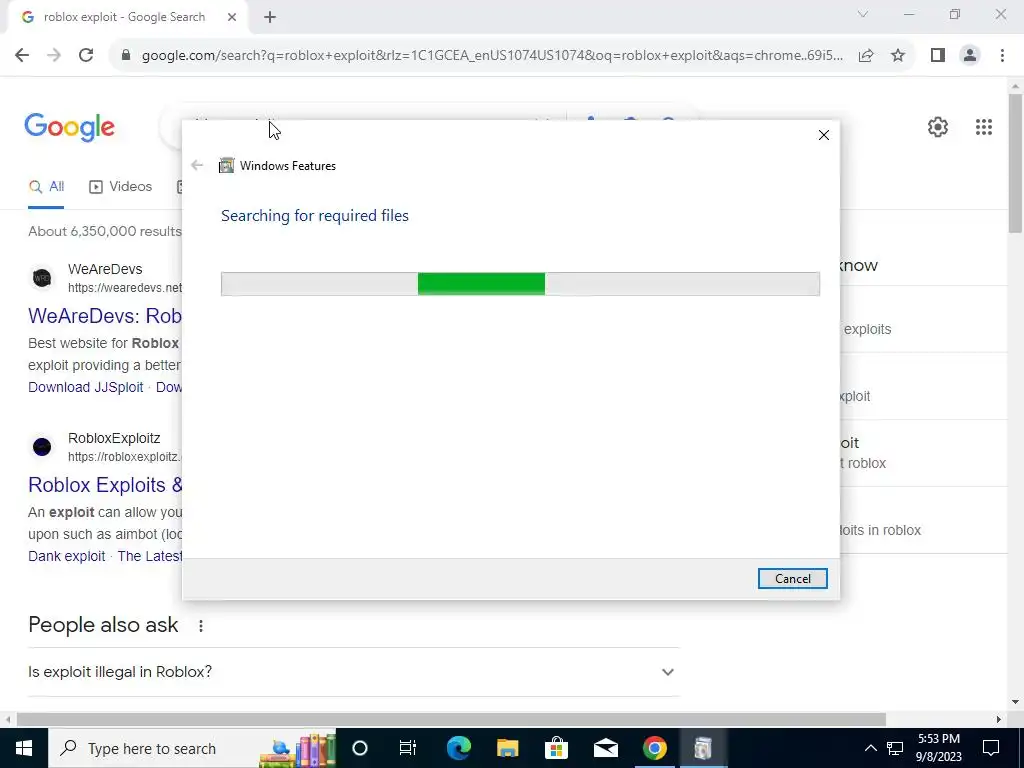The image size is (1024, 768).
Task: Go back in Chrome browser
Action: tap(22, 55)
